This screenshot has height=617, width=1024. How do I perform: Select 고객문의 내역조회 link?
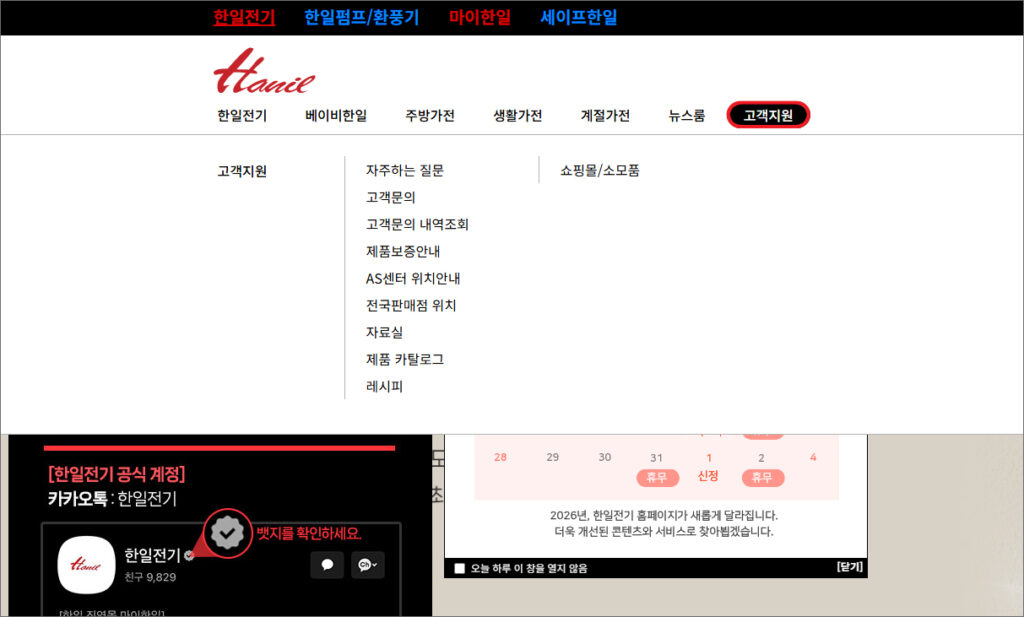click(417, 225)
